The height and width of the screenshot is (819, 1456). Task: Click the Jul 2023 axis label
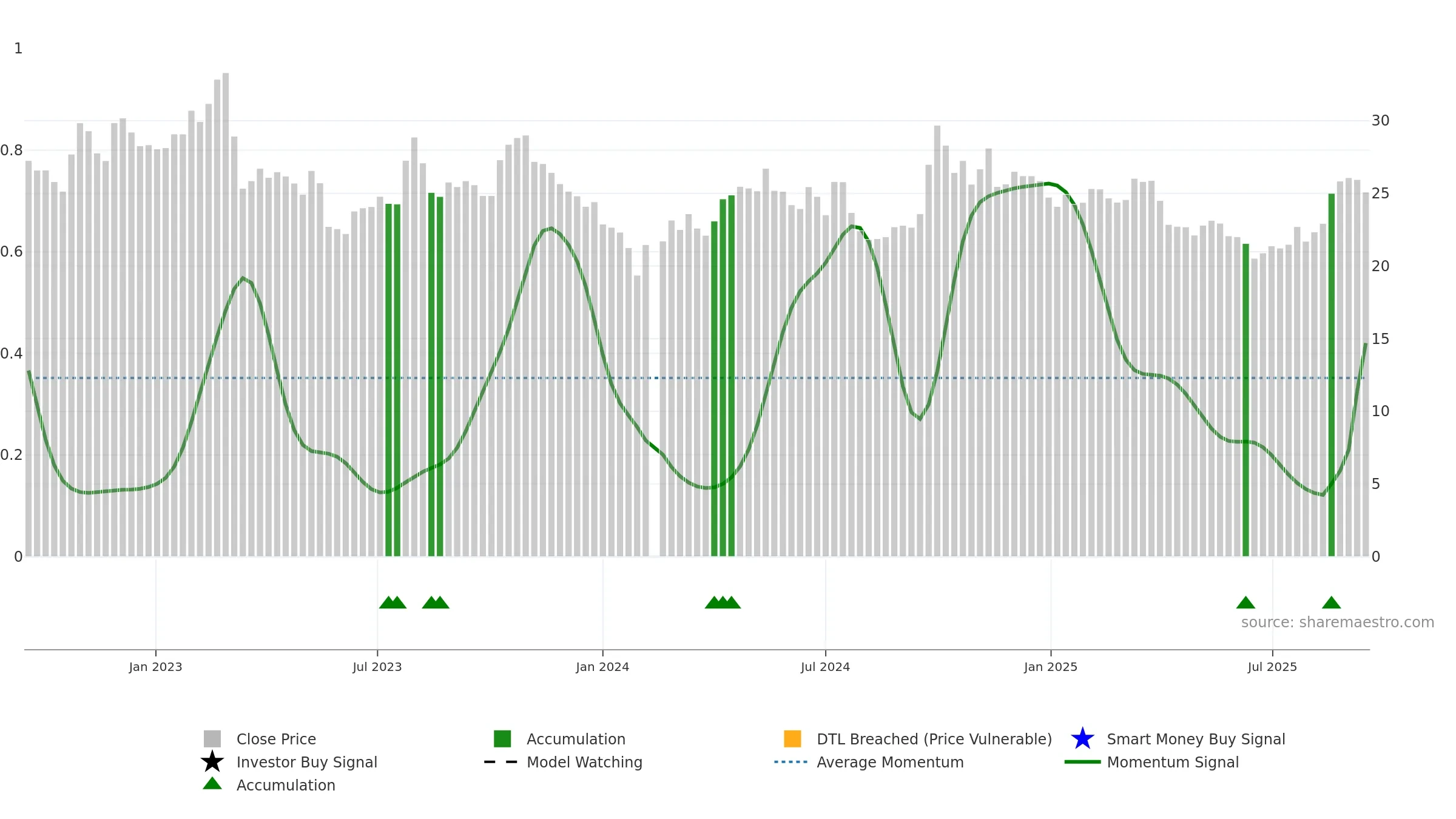377,667
